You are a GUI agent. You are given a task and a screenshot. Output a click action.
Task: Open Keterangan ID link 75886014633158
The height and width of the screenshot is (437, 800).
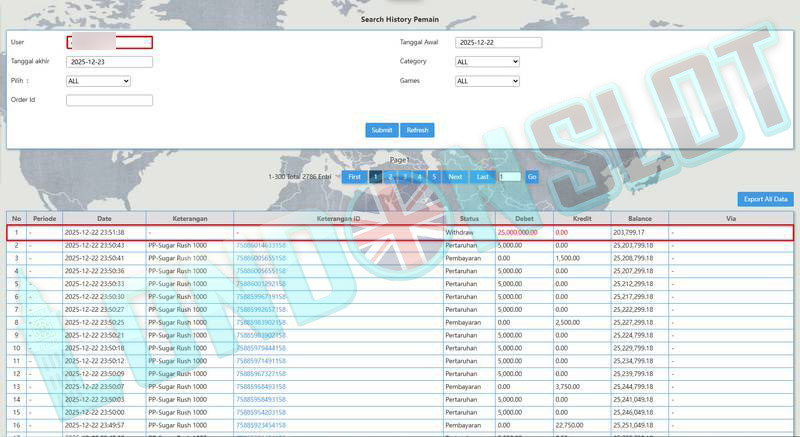(261, 245)
